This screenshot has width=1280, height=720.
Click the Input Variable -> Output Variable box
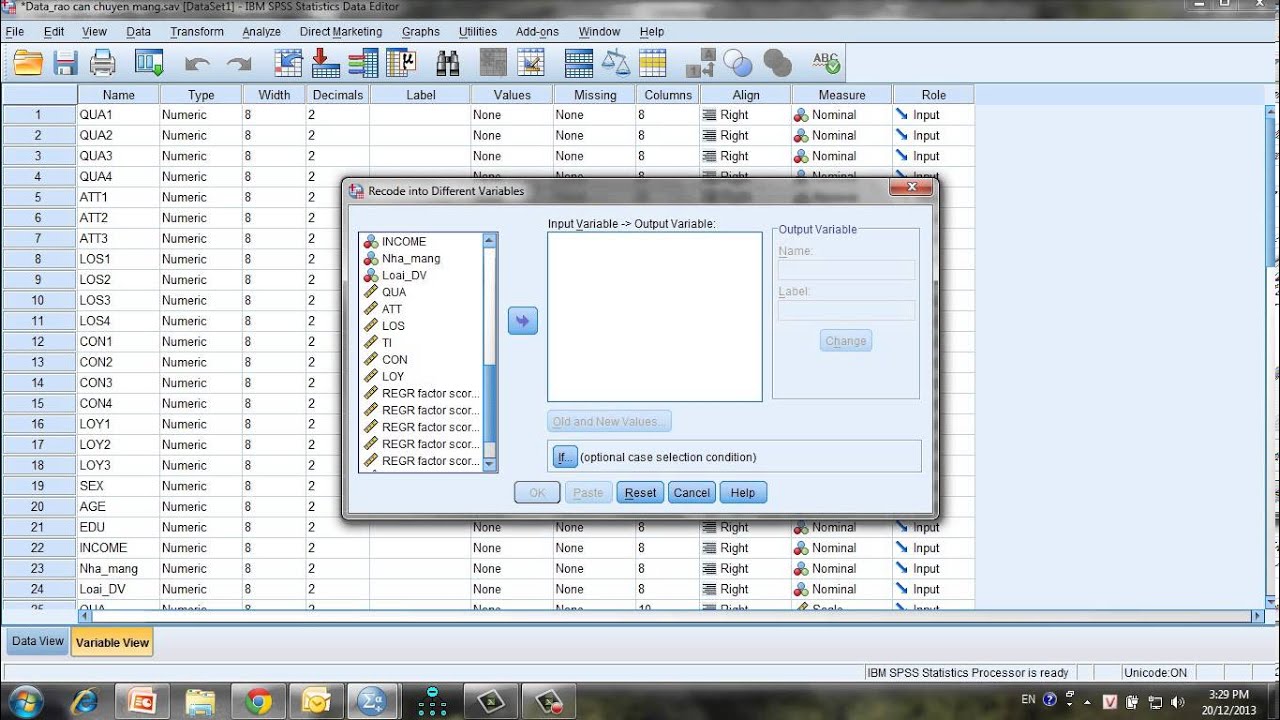click(x=655, y=317)
